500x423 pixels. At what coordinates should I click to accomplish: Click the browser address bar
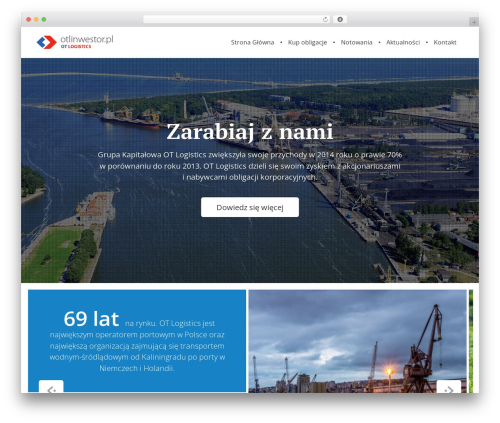(237, 19)
